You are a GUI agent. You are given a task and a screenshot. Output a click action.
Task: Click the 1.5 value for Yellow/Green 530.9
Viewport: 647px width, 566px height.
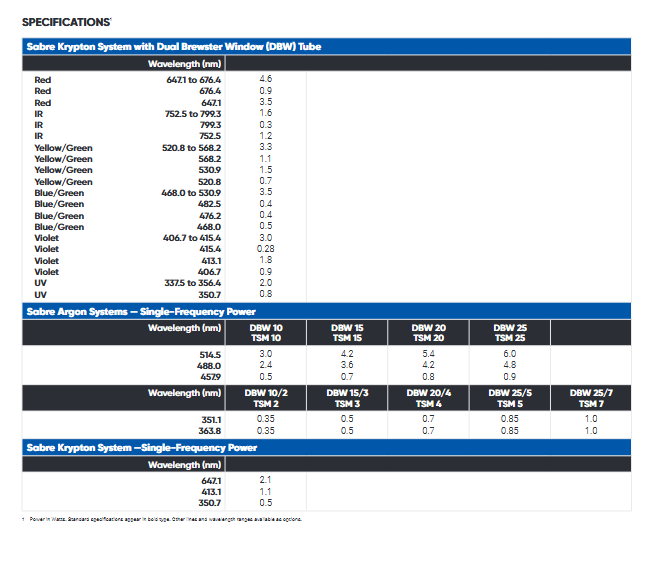click(x=266, y=170)
